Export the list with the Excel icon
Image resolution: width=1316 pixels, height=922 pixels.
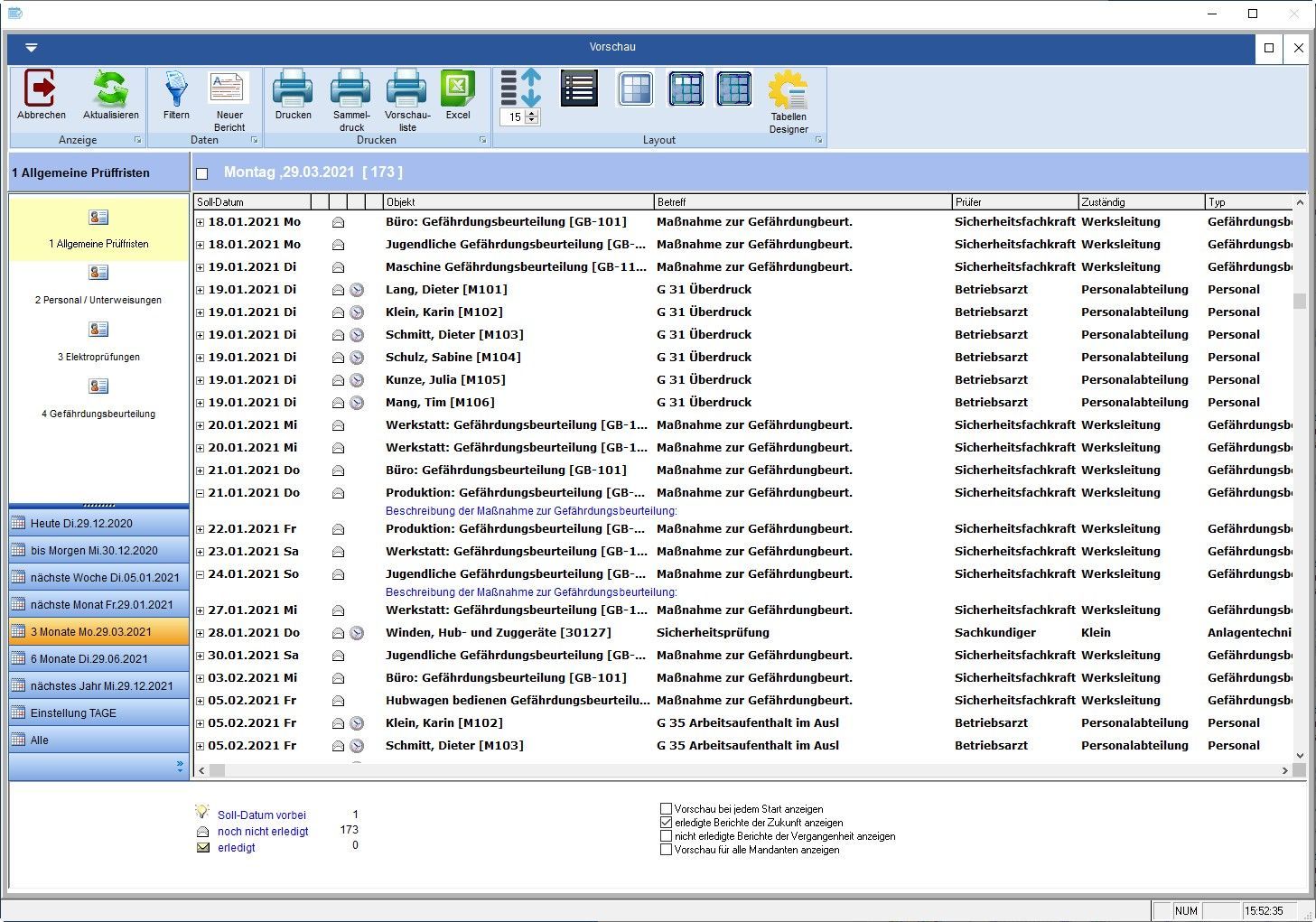pos(458,90)
